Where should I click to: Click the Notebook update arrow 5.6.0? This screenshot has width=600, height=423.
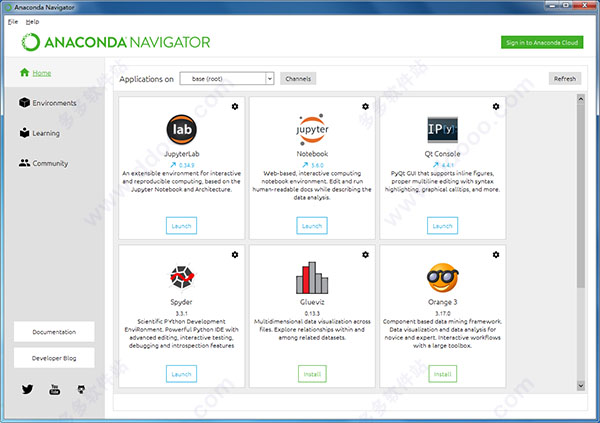313,165
